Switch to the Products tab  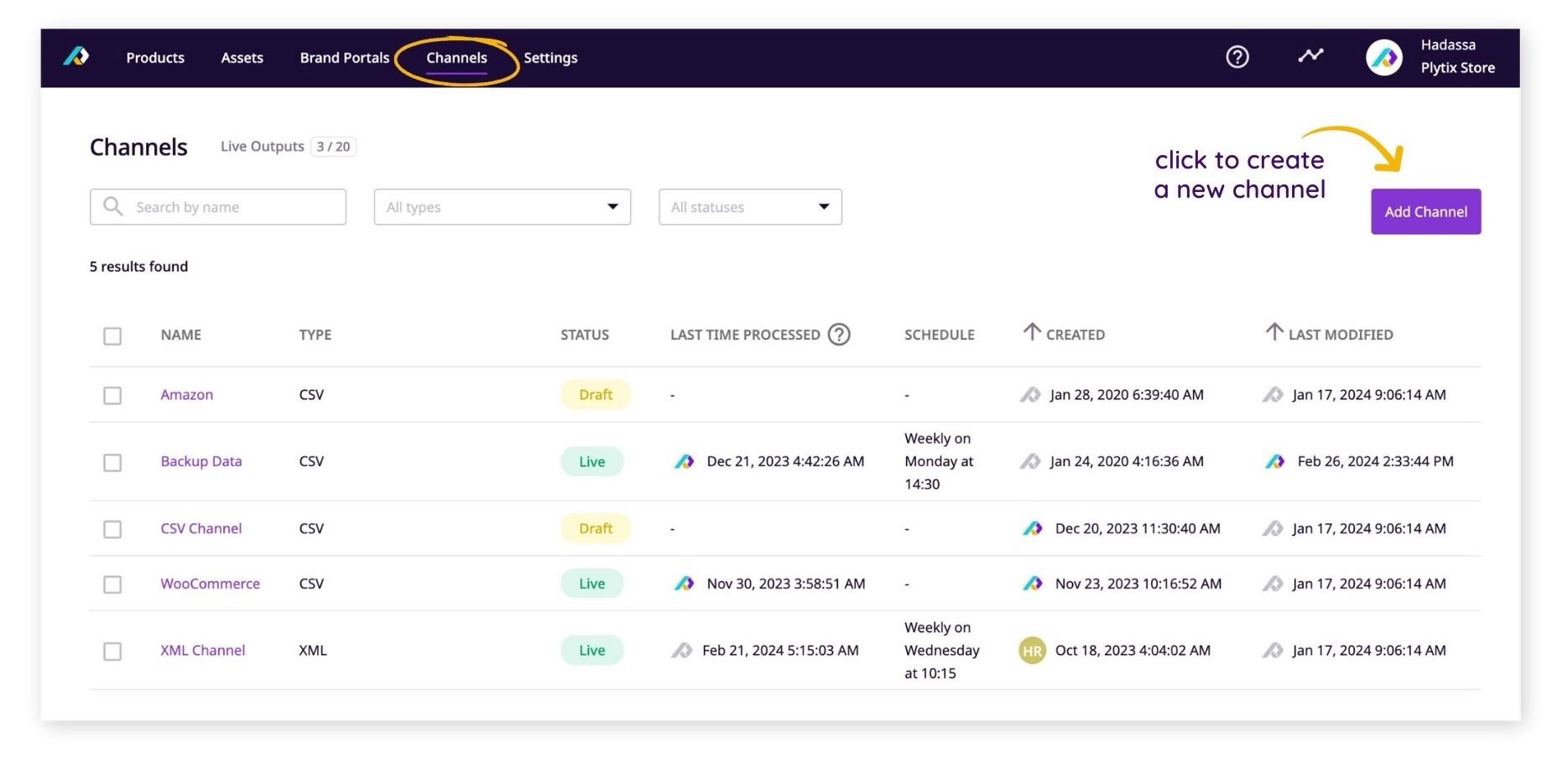pos(155,58)
